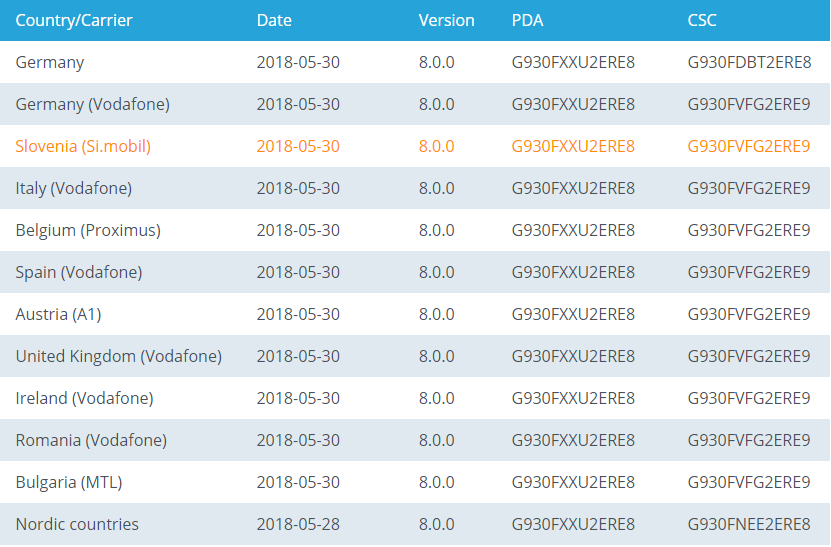831x547 pixels.
Task: Open the Italy (Vodafone) entry
Action: pyautogui.click(x=73, y=188)
